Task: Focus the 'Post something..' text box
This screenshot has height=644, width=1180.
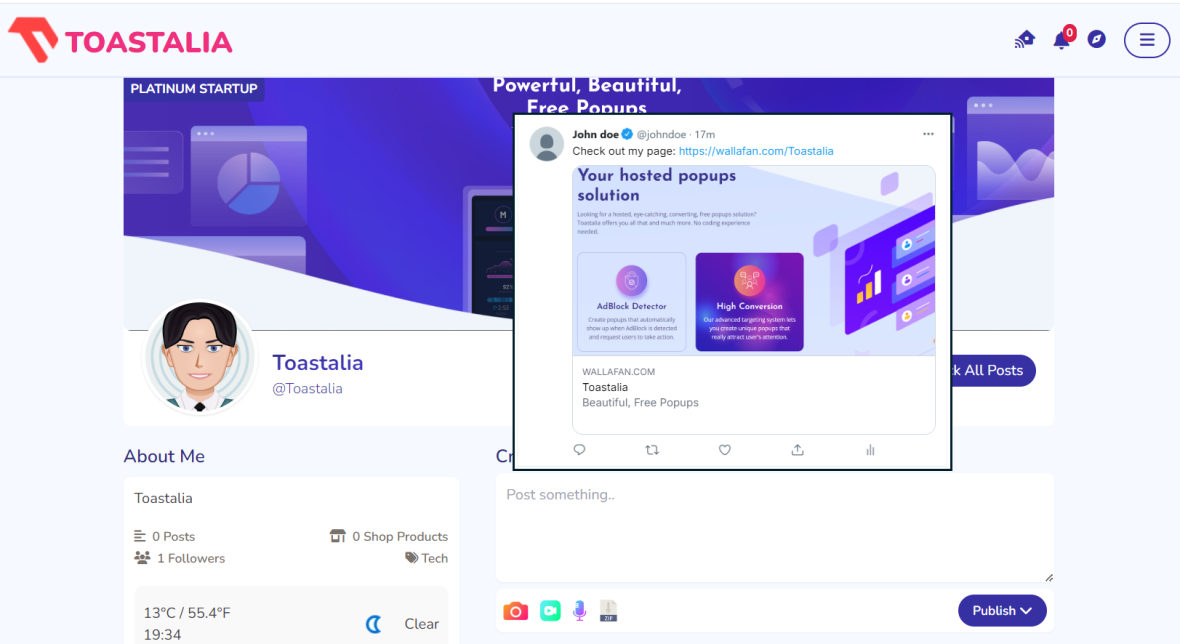Action: [774, 528]
